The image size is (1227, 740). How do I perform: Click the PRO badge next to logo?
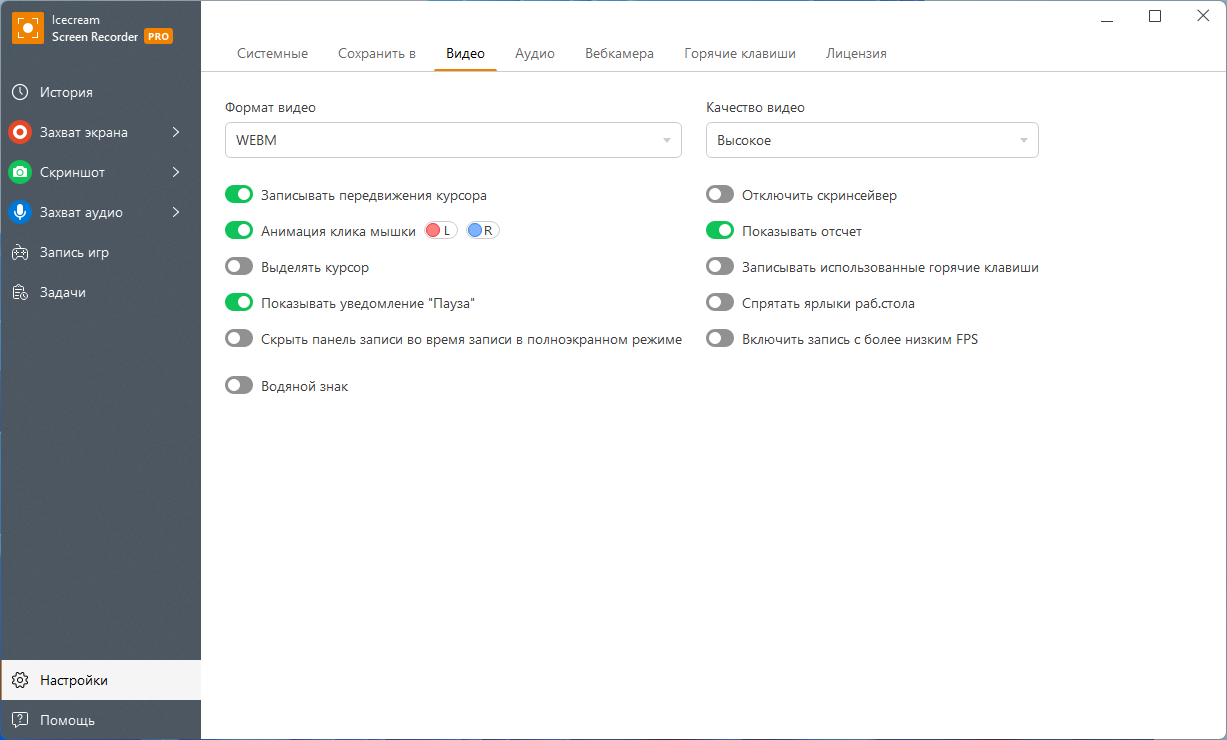coord(158,36)
